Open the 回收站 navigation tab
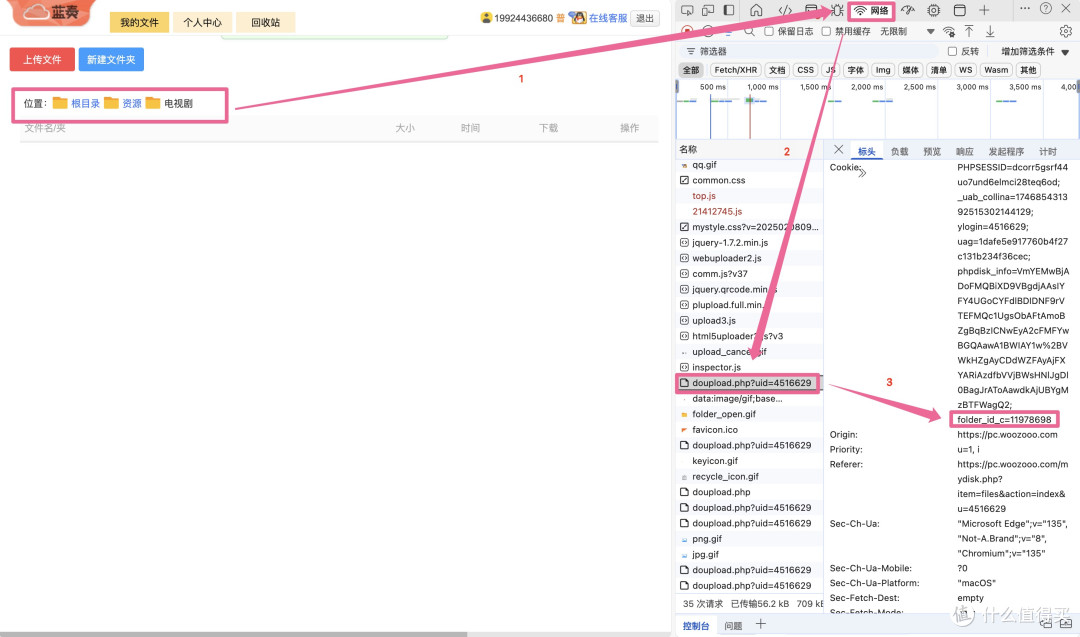This screenshot has width=1080, height=637. [x=266, y=22]
